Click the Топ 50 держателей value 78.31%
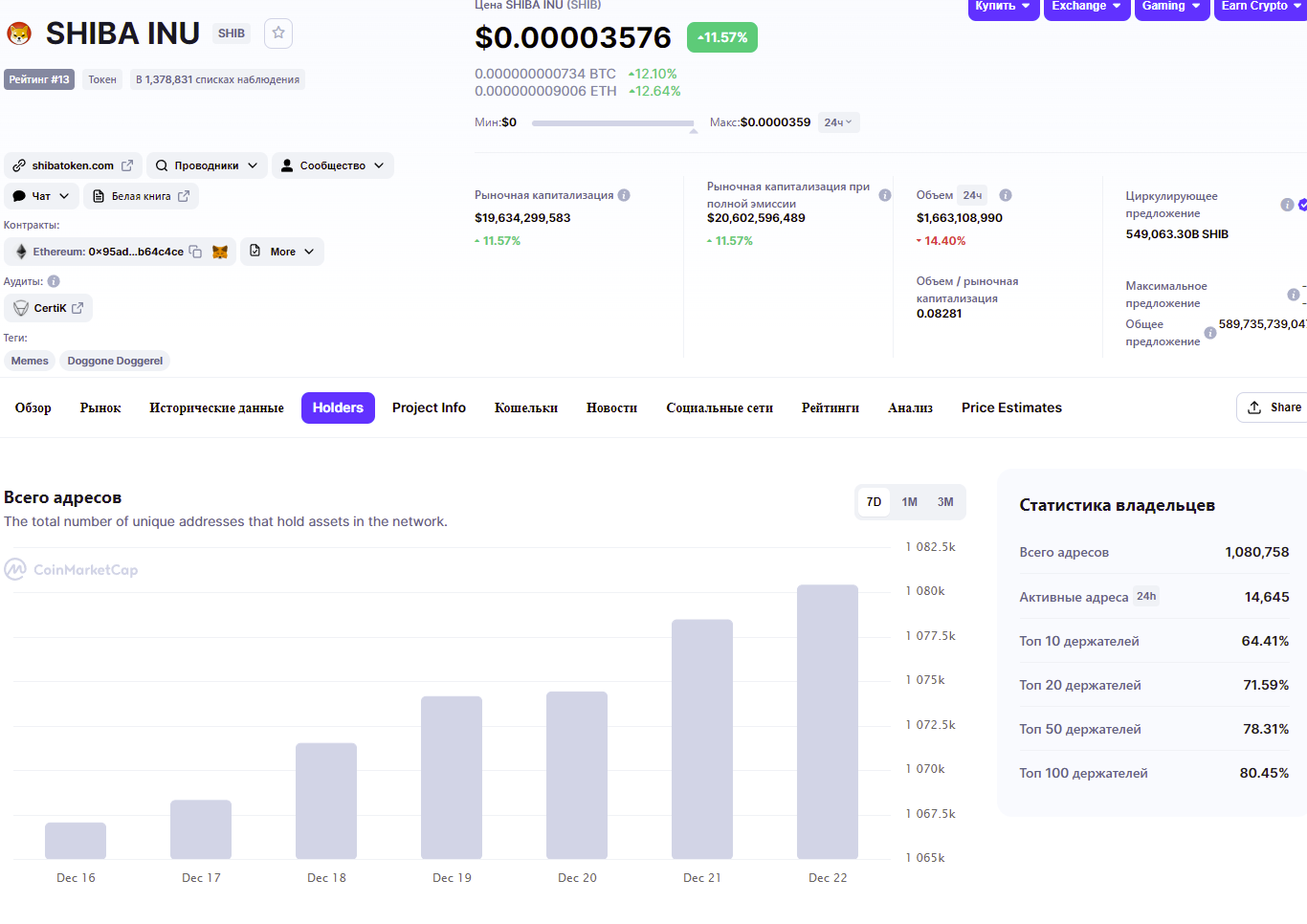The height and width of the screenshot is (924, 1307). pos(1266,729)
